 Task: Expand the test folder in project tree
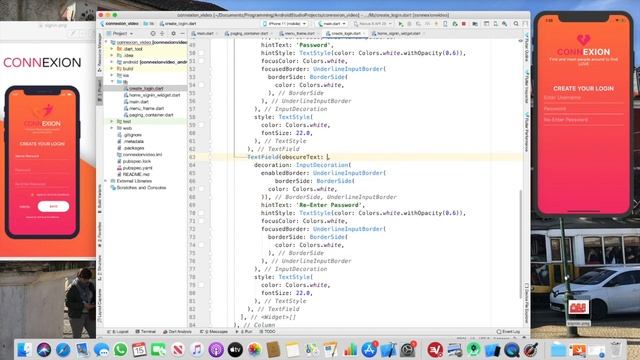(112, 121)
